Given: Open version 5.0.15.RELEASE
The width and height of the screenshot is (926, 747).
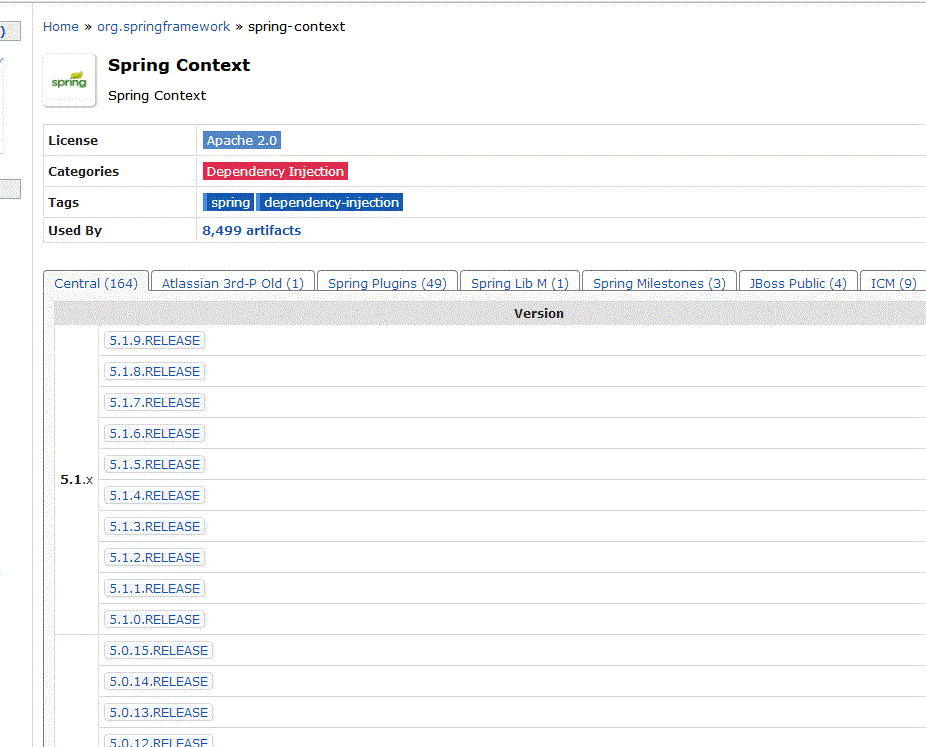Looking at the screenshot, I should click(x=158, y=650).
